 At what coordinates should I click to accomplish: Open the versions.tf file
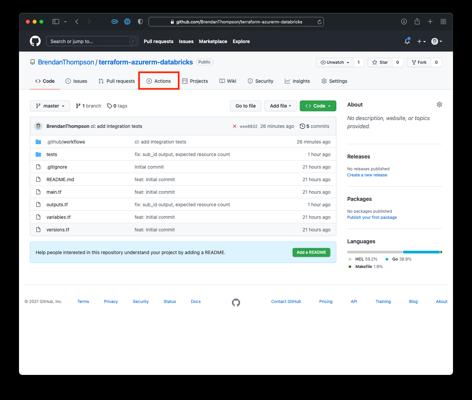pyautogui.click(x=58, y=230)
